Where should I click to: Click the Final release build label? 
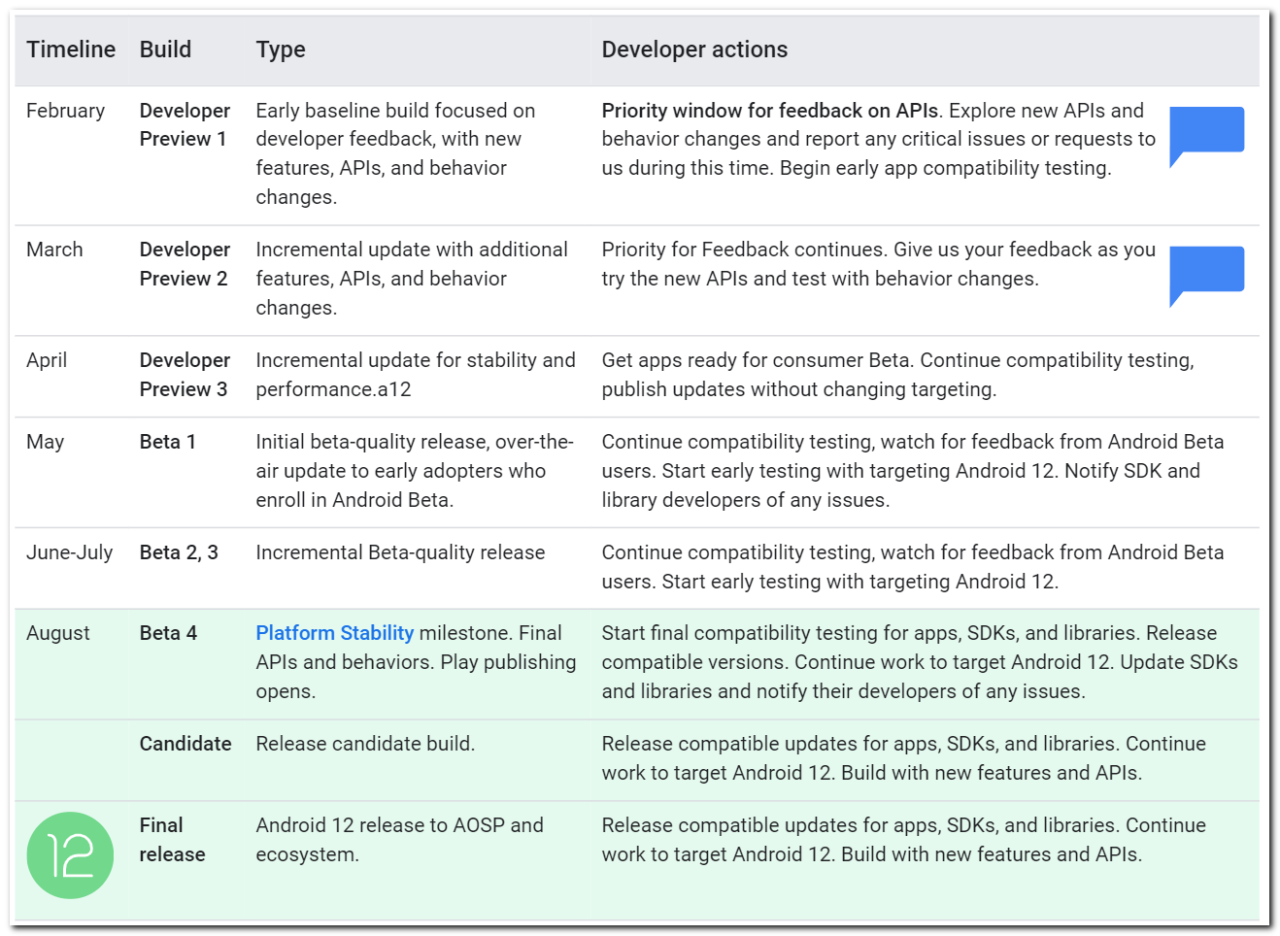tap(173, 840)
